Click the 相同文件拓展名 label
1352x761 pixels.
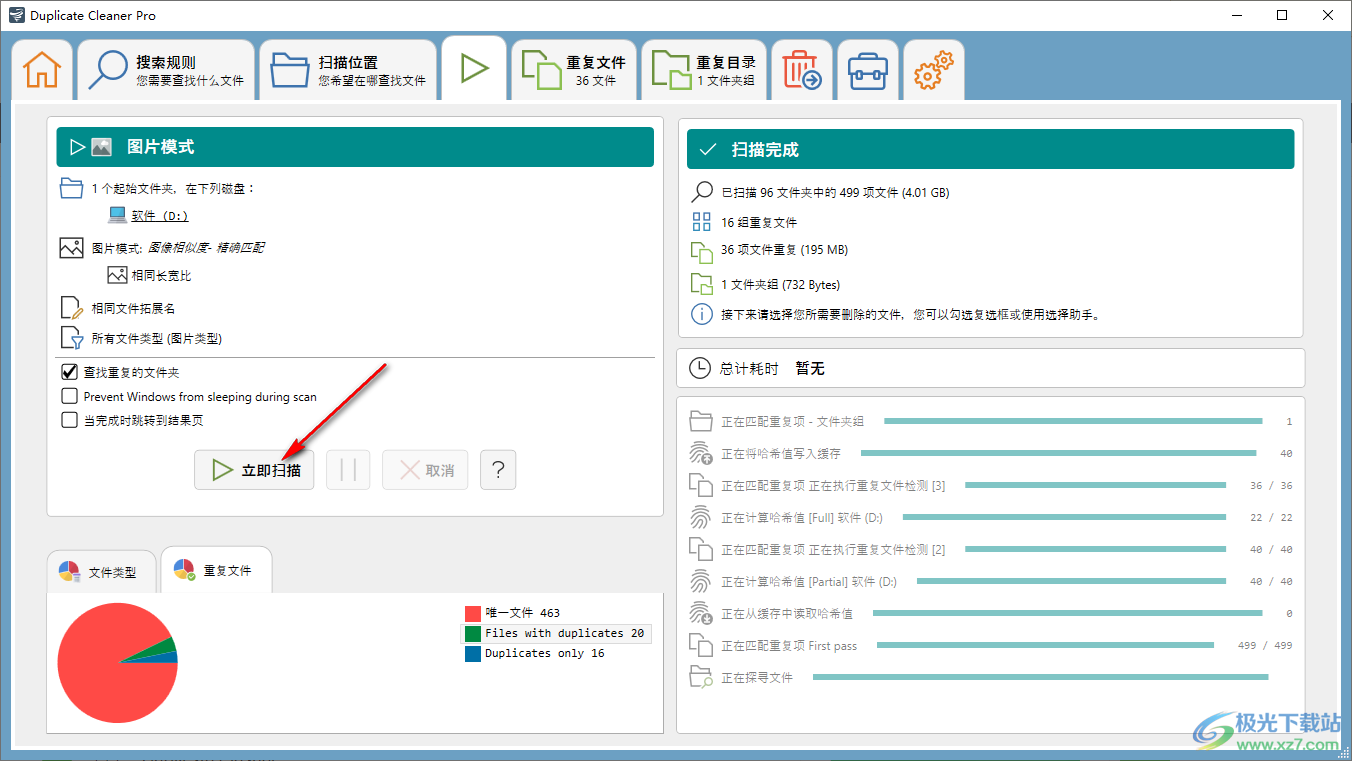134,309
